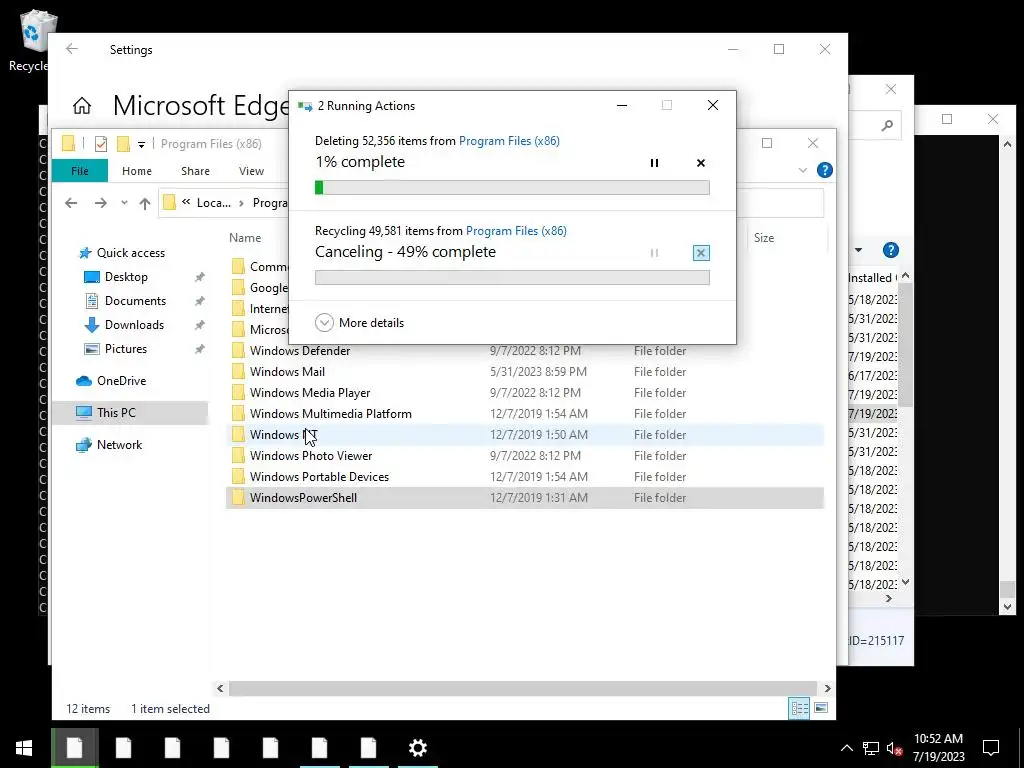Expand More details in Running Actions dialog
This screenshot has width=1024, height=768.
[x=359, y=323]
